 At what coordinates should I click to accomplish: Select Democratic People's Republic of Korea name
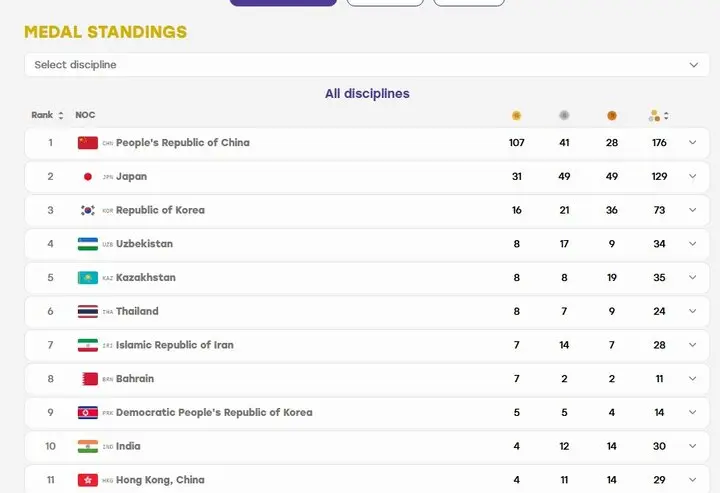pyautogui.click(x=214, y=412)
